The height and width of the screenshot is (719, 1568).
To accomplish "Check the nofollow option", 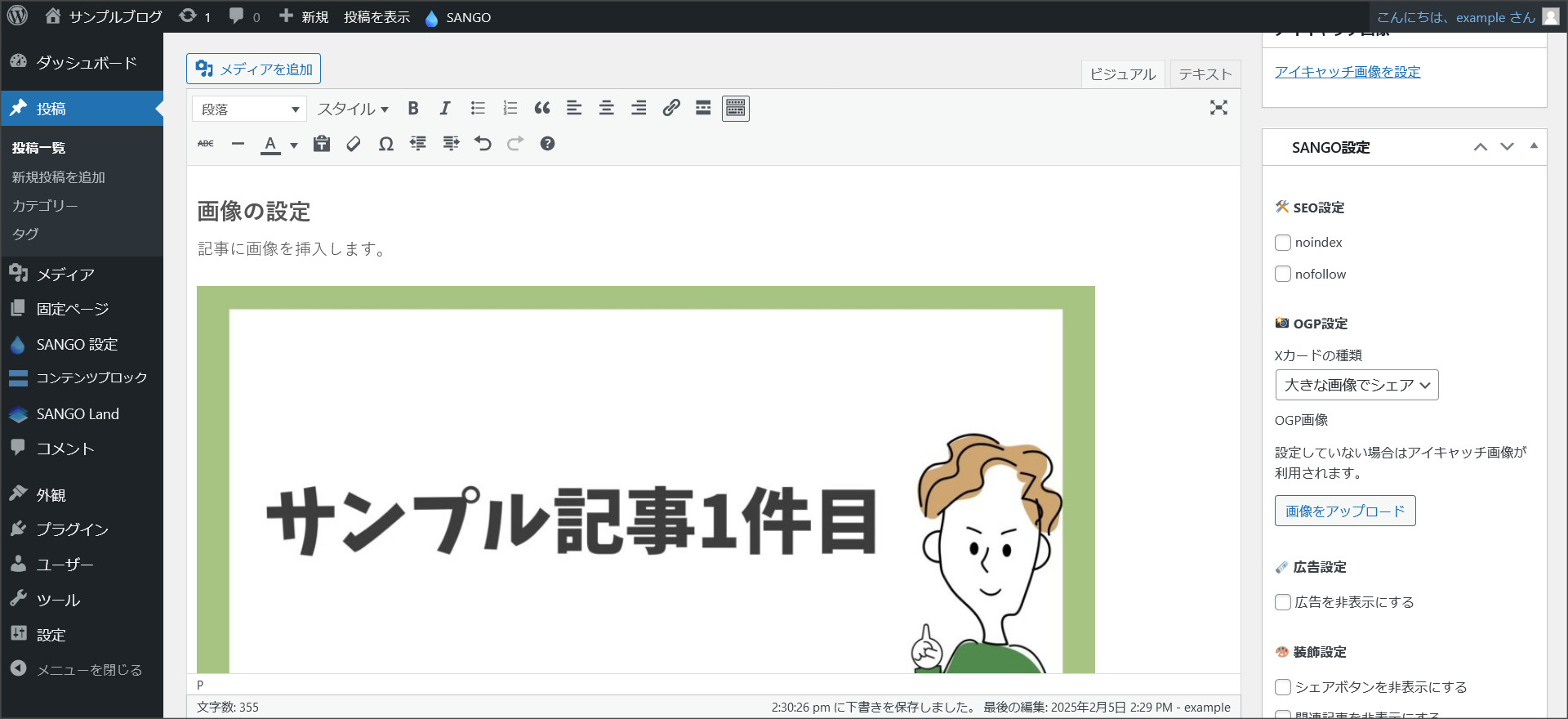I will click(x=1283, y=275).
